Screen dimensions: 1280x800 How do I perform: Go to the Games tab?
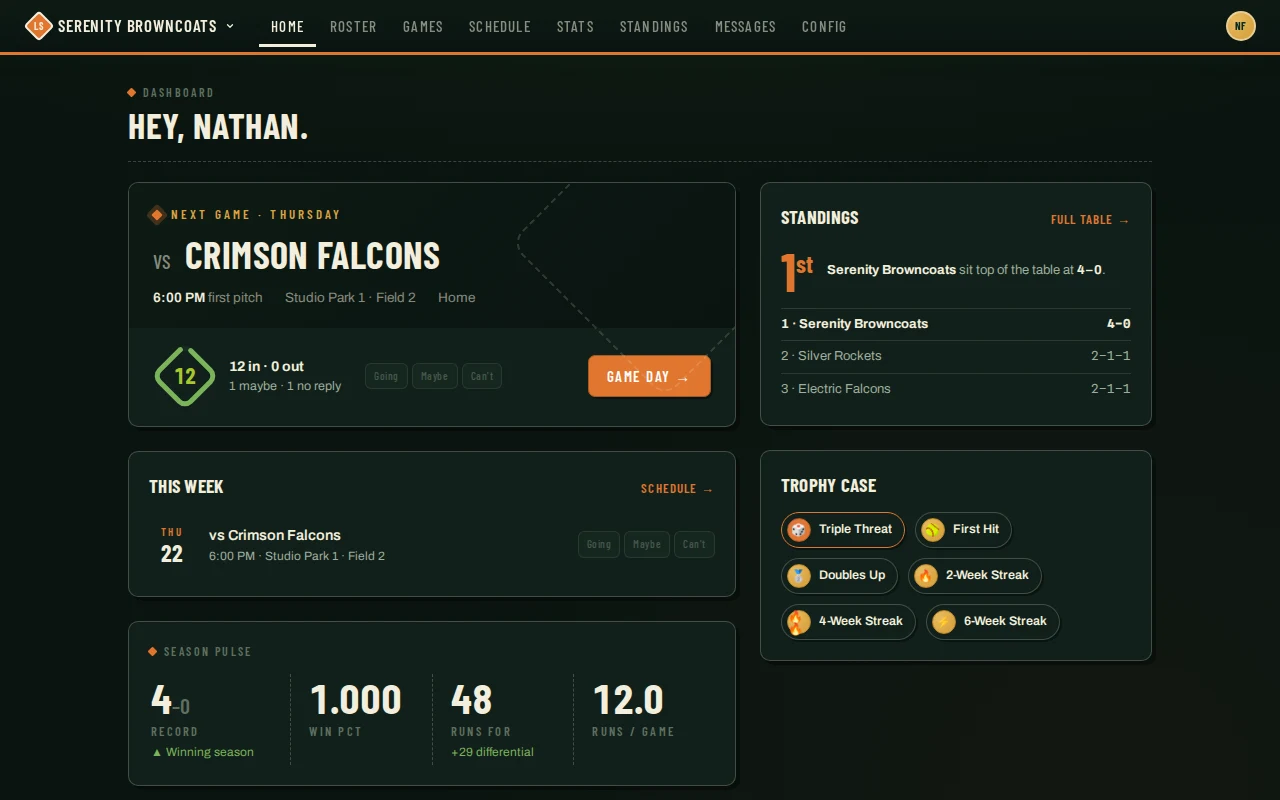423,27
